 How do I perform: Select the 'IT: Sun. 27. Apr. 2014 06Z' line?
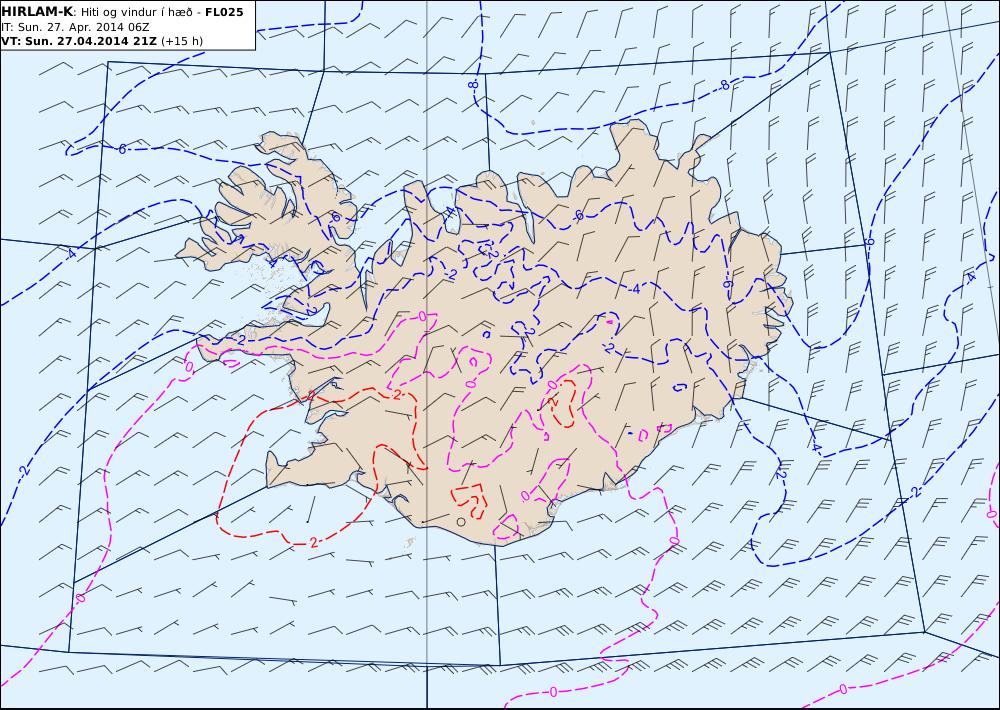click(x=75, y=27)
